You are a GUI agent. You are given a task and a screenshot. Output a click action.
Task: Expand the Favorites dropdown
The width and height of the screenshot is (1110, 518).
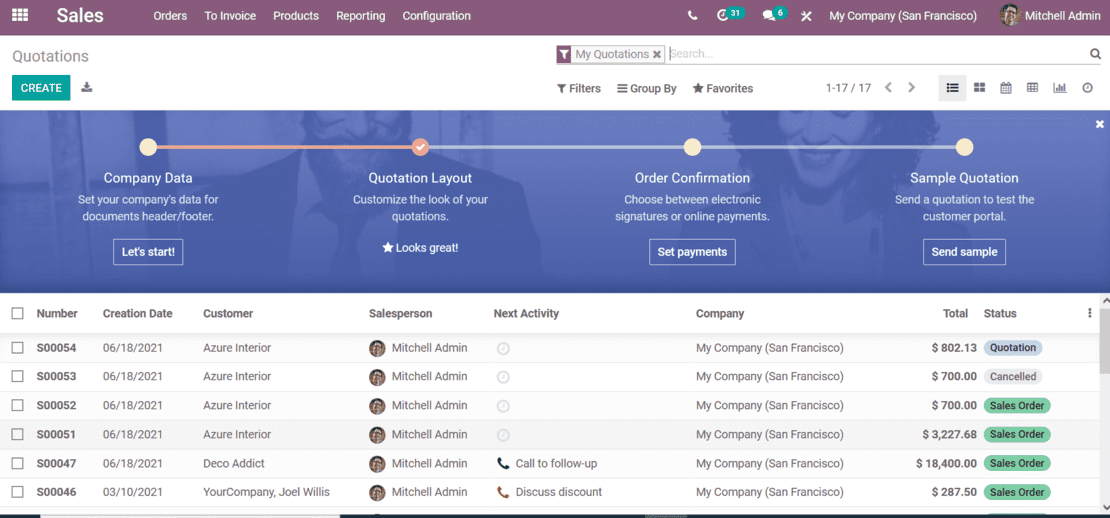[723, 89]
